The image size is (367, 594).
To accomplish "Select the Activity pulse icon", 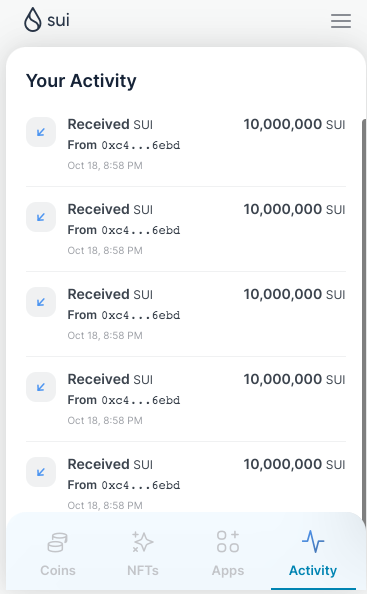I will point(313,541).
